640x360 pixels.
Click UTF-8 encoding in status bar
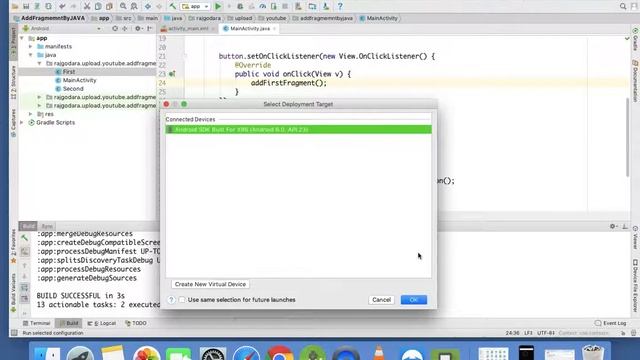pos(546,333)
